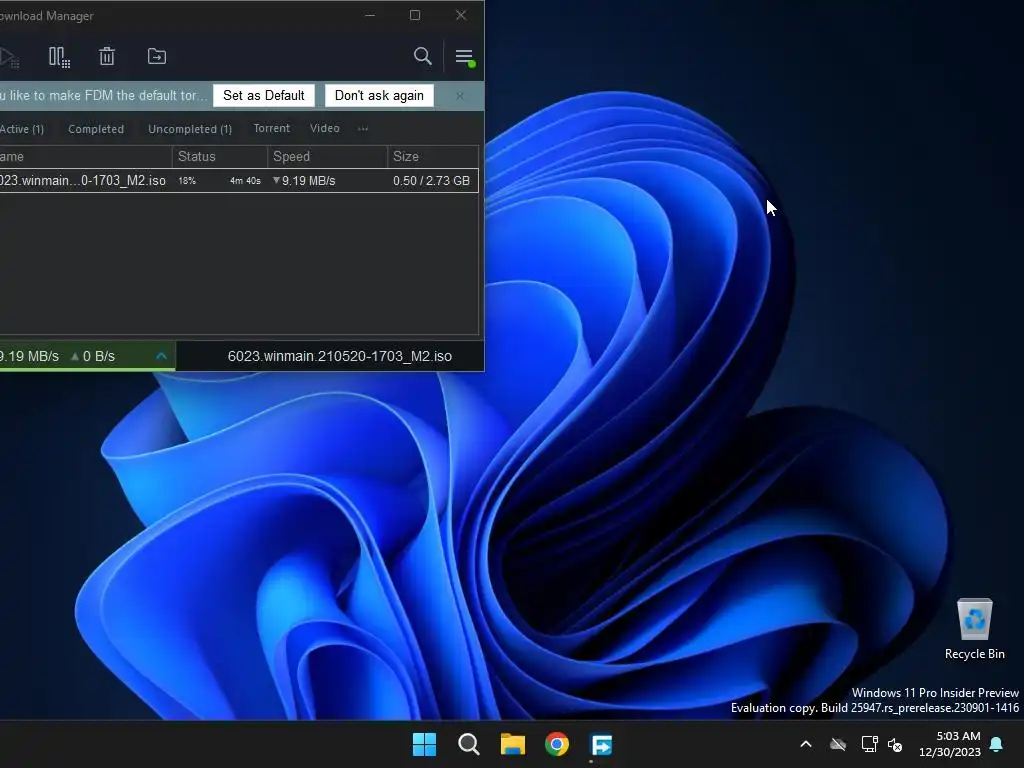Open the Windows Start menu
This screenshot has height=768, width=1024.
click(424, 744)
